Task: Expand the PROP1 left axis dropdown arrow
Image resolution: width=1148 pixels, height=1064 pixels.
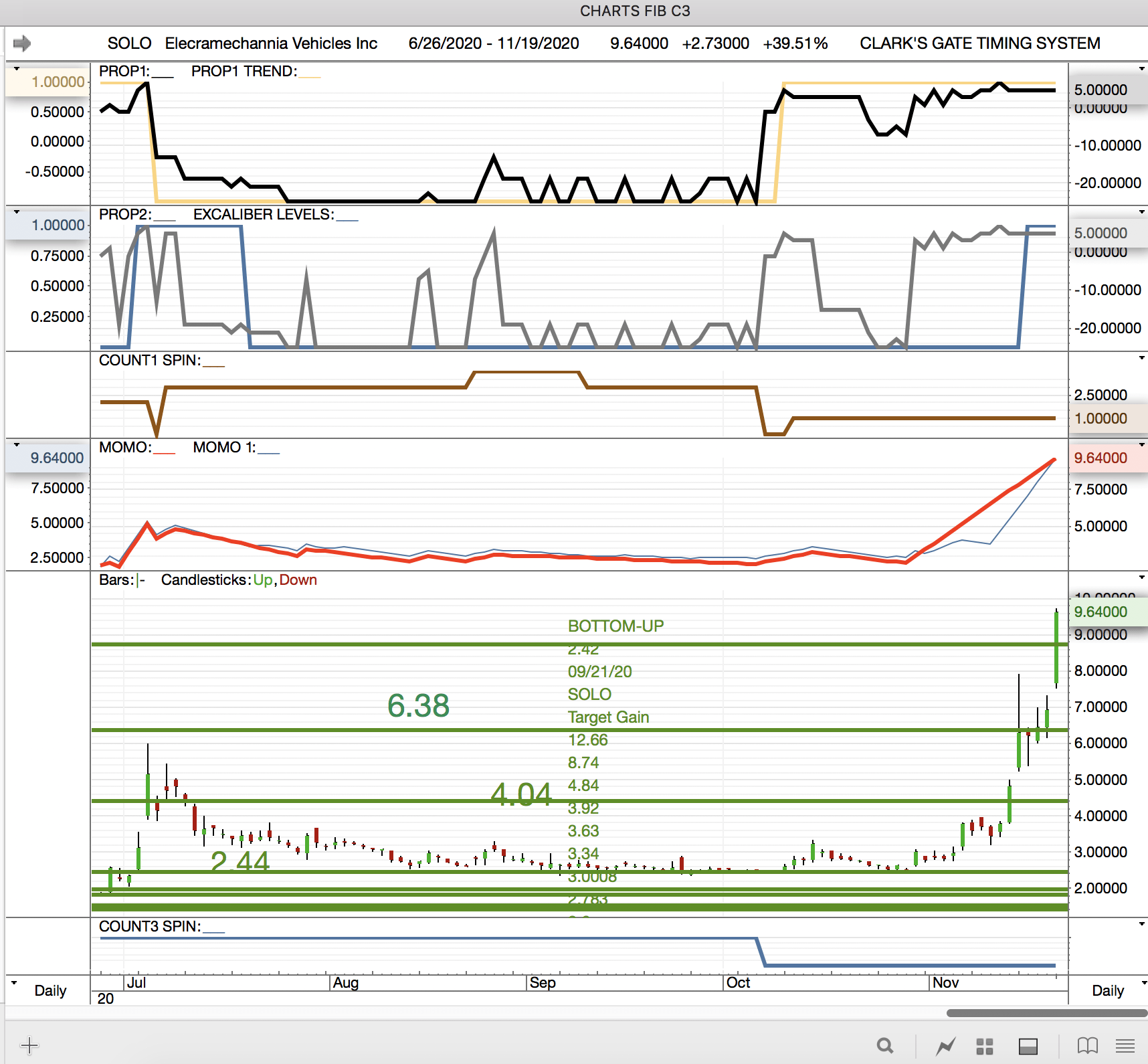Action: coord(17,68)
